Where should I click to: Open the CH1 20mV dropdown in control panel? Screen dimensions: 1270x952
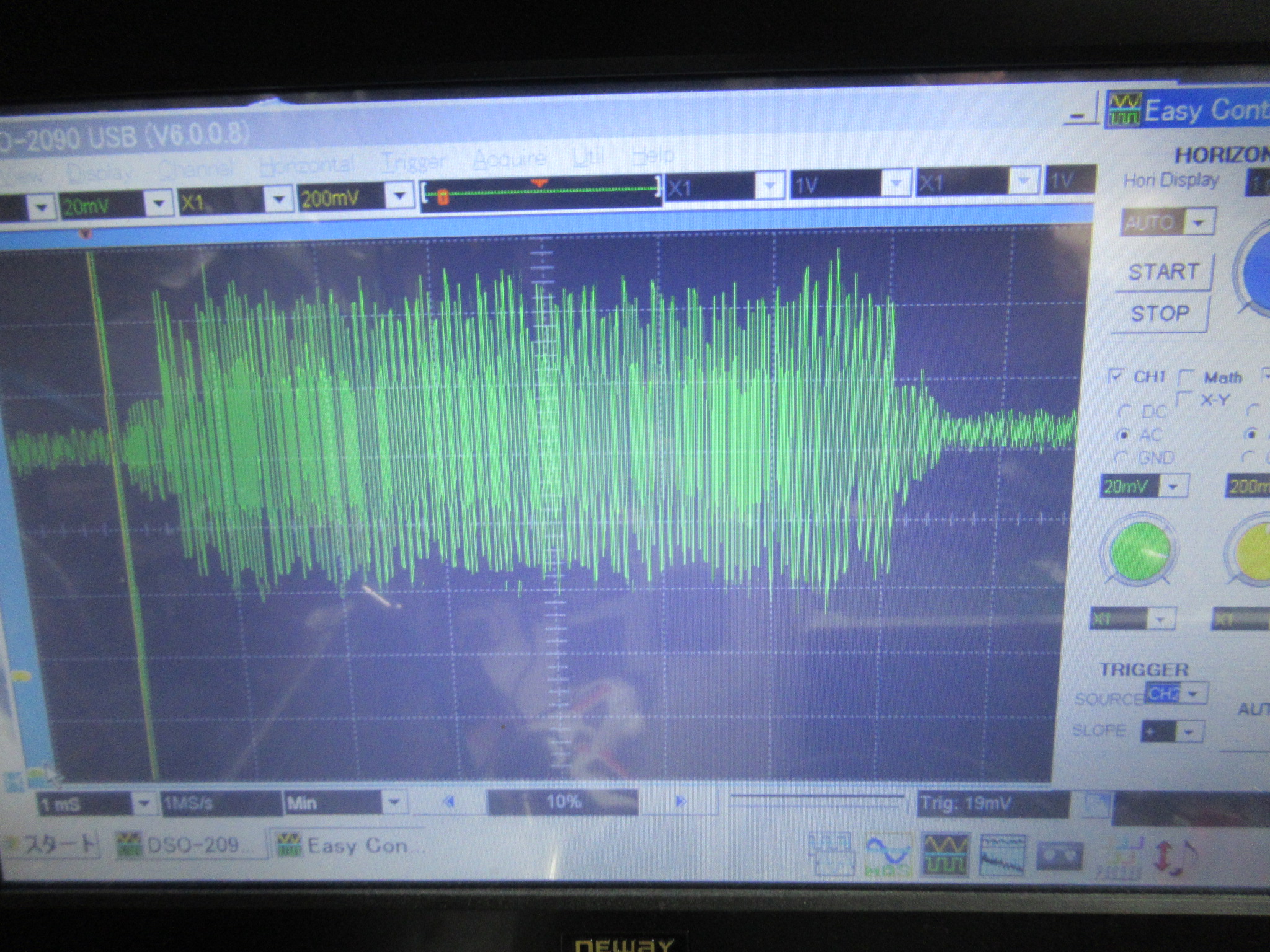(x=1173, y=487)
